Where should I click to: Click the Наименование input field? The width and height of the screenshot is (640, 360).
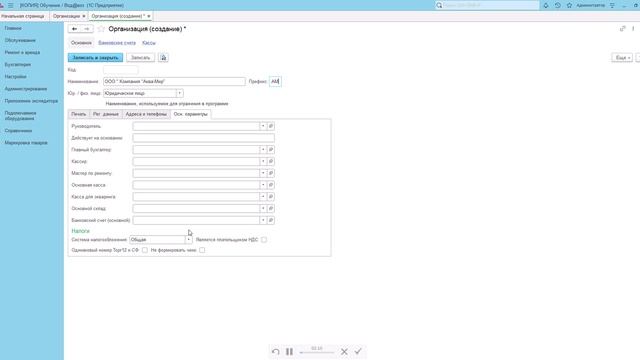click(x=174, y=82)
